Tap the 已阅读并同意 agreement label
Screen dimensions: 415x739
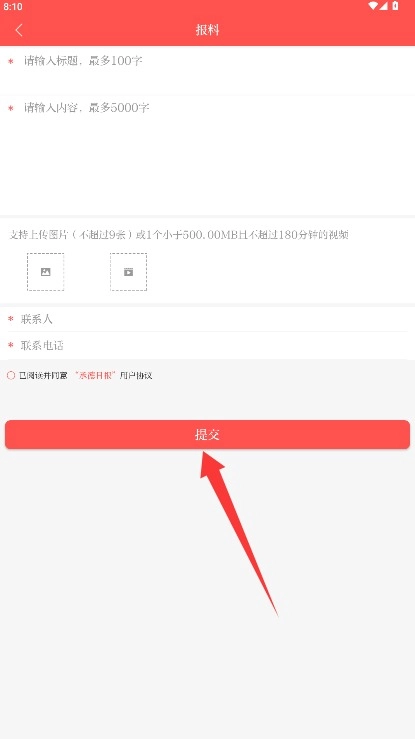point(43,376)
